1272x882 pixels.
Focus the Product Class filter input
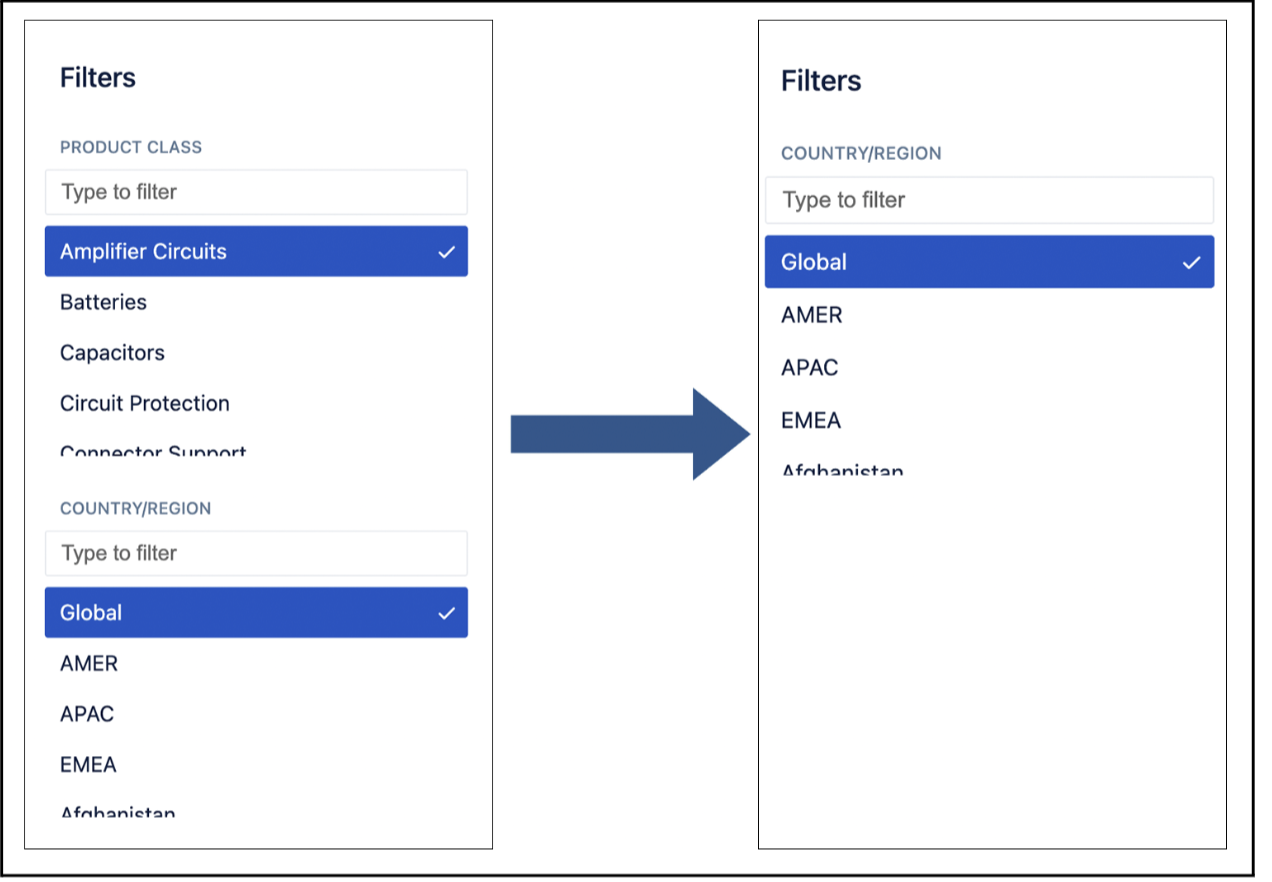pos(256,192)
